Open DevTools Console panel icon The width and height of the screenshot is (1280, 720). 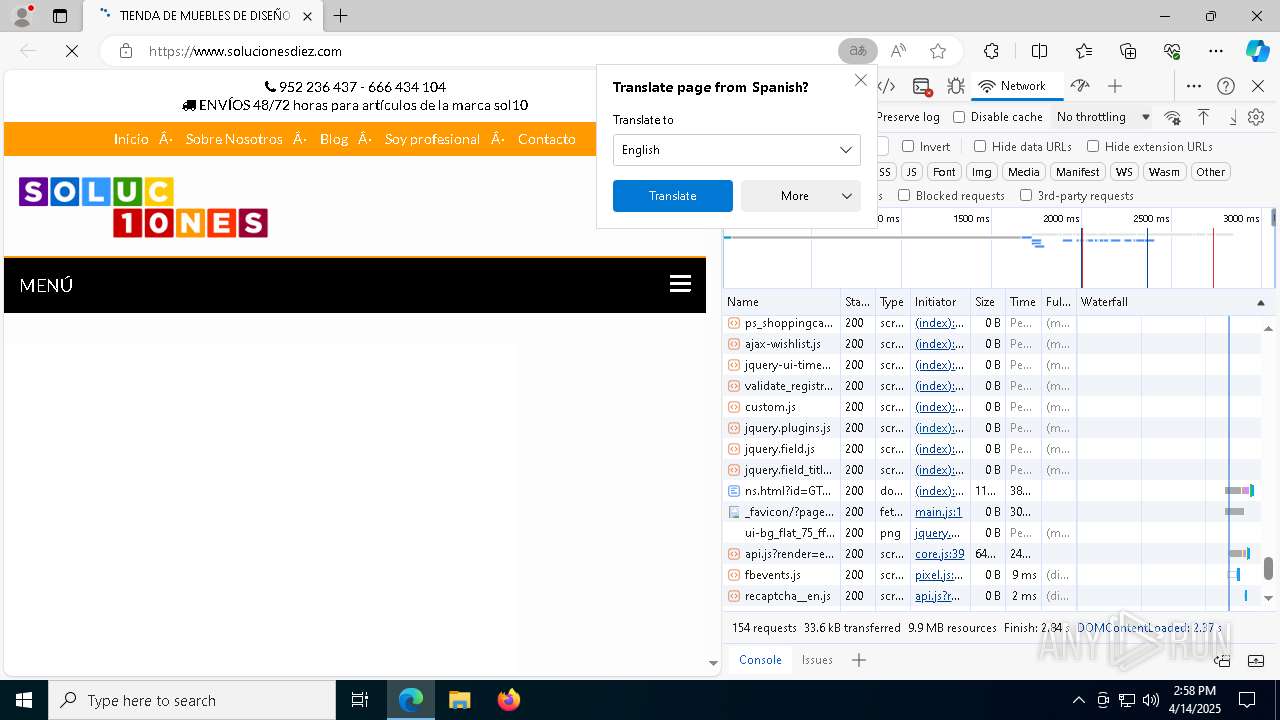(922, 86)
